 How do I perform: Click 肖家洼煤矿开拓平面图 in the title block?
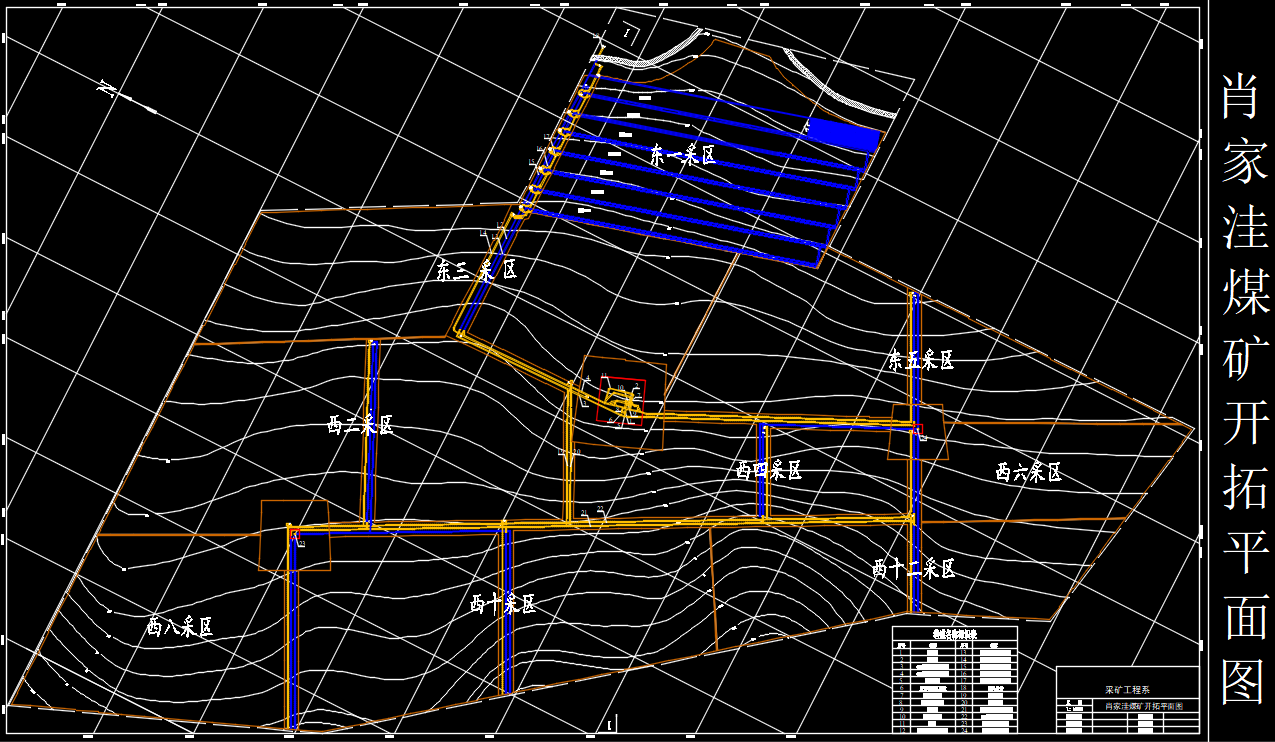(1143, 706)
